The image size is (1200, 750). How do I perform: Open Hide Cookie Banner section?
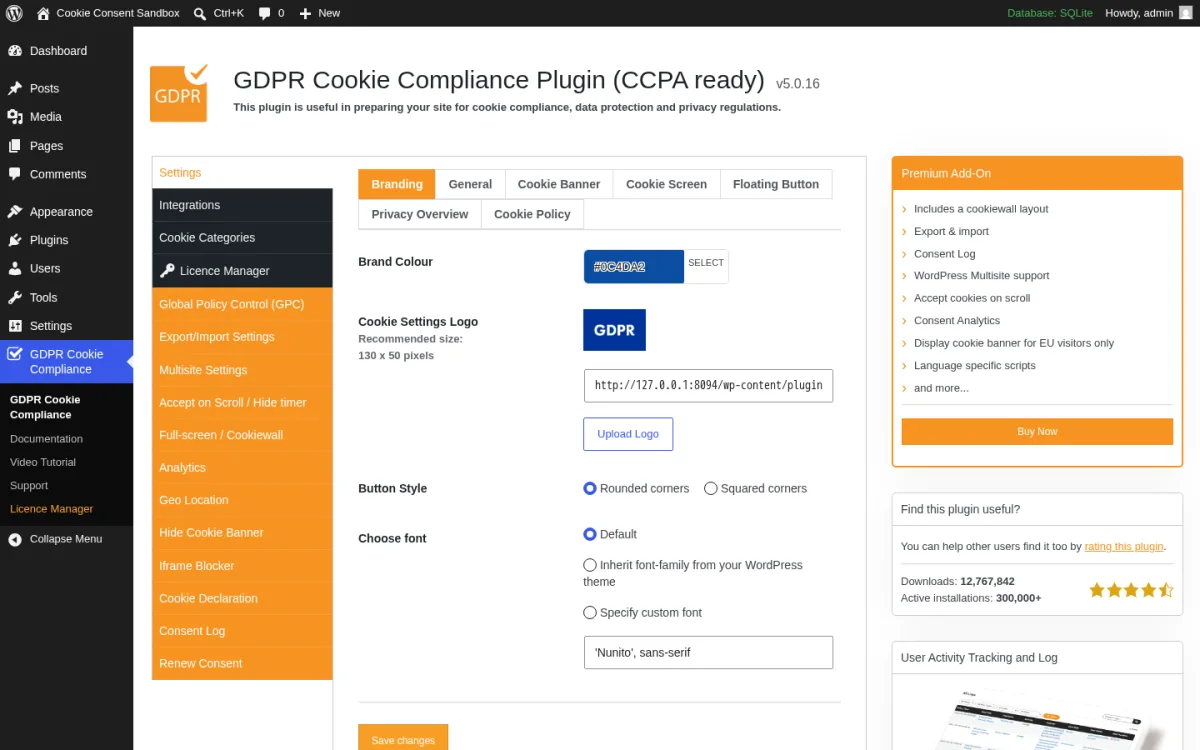tap(242, 533)
